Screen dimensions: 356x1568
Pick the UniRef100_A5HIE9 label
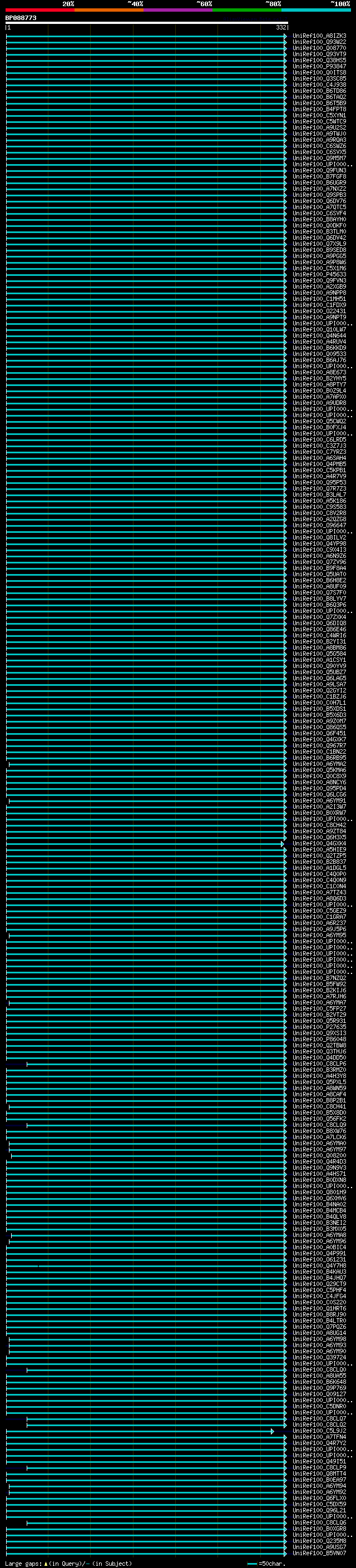[x=319, y=850]
